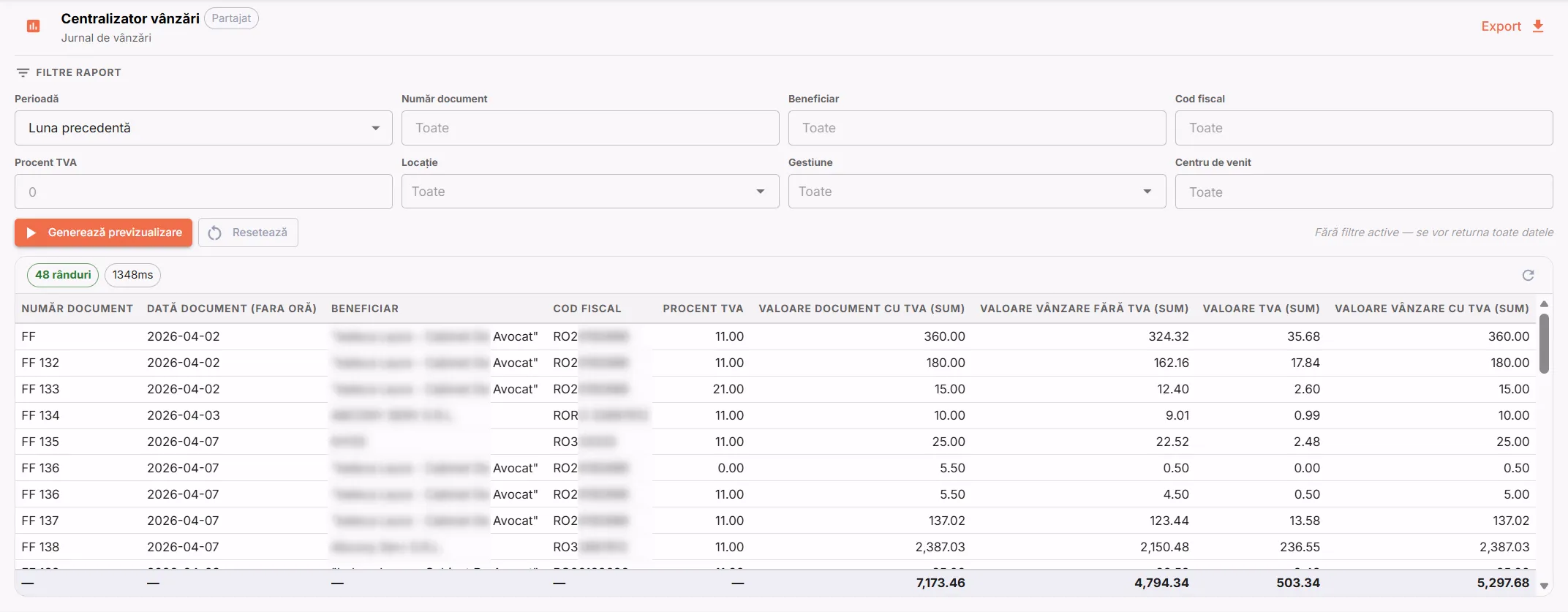Click the Resetează button
Screen dimensions: 1568x612
pos(248,233)
